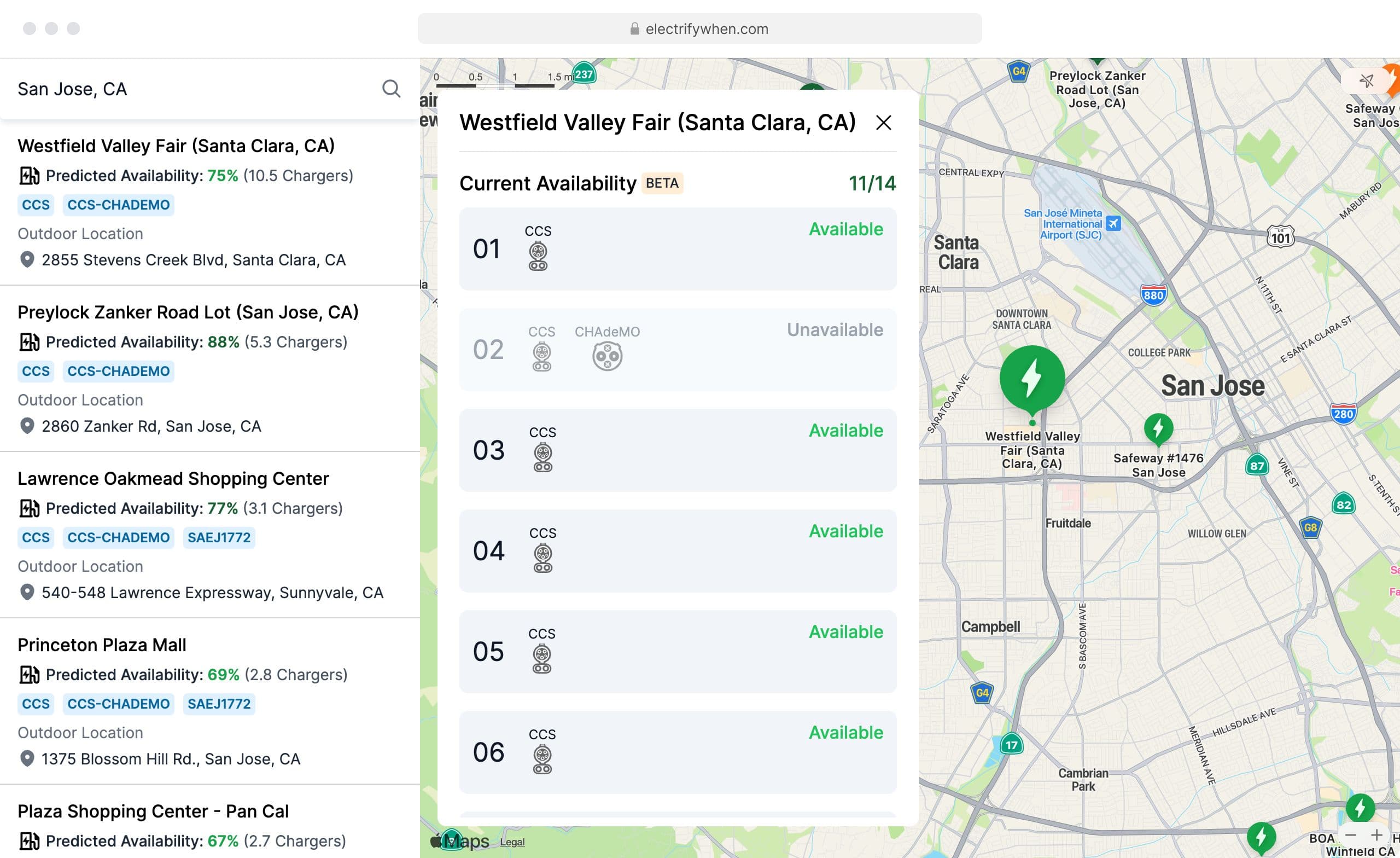Click location pin beside 1375 Blossom Hill Rd.
Viewport: 1400px width, 858px height.
(x=27, y=758)
